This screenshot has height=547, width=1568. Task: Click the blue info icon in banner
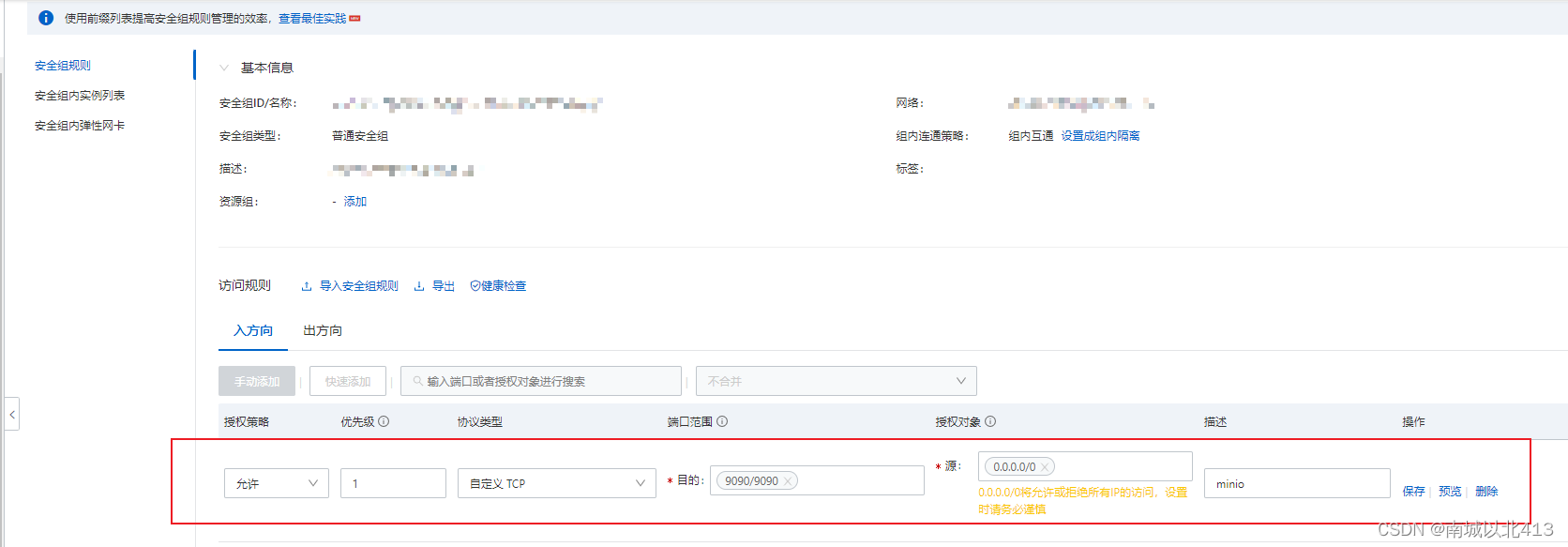pyautogui.click(x=46, y=18)
